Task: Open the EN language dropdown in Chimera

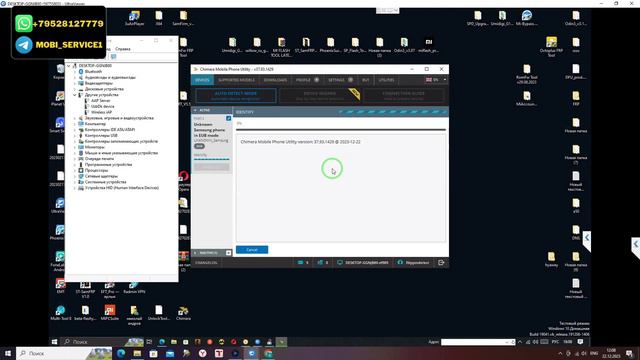Action: click(436, 80)
